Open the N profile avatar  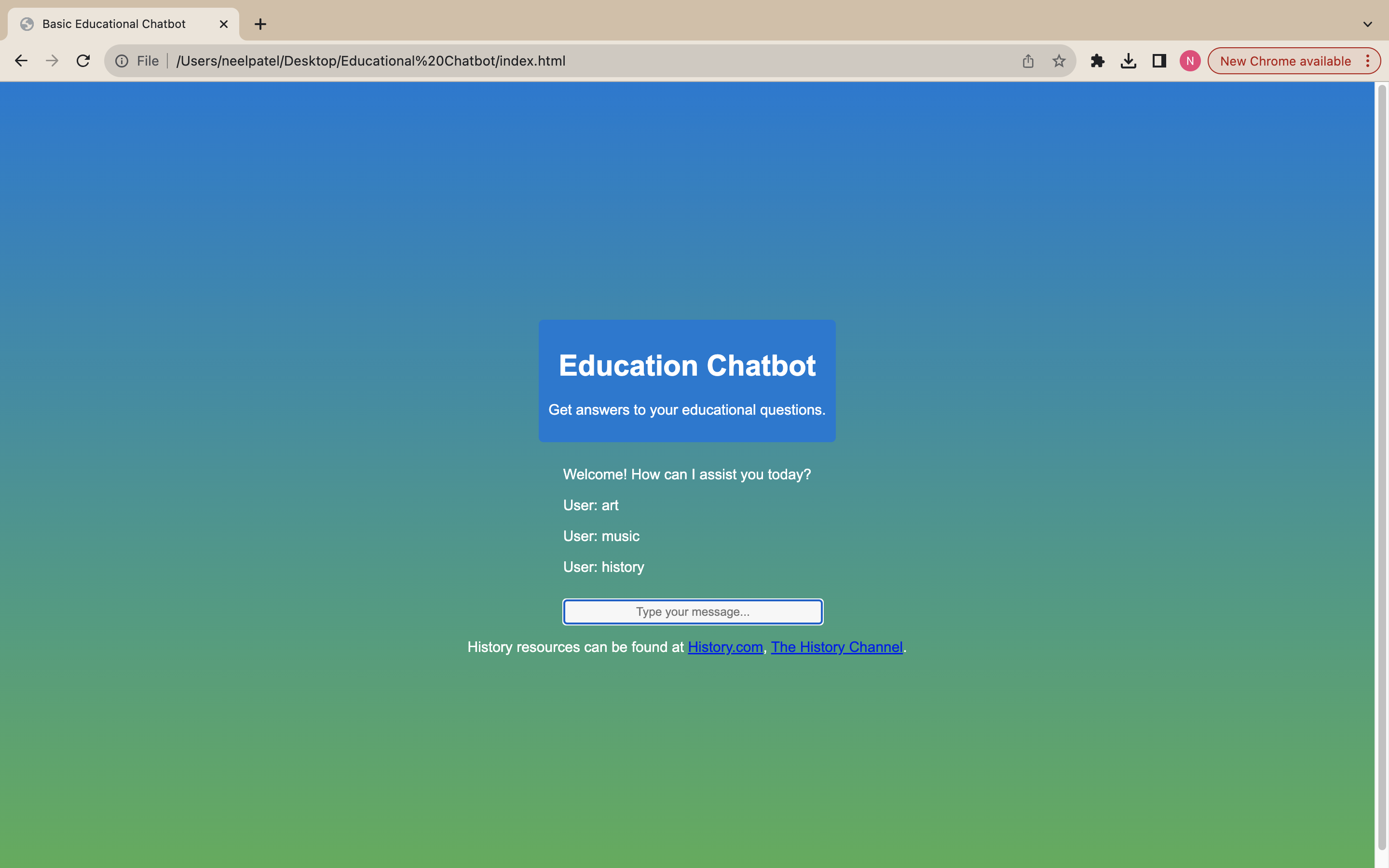(1189, 60)
